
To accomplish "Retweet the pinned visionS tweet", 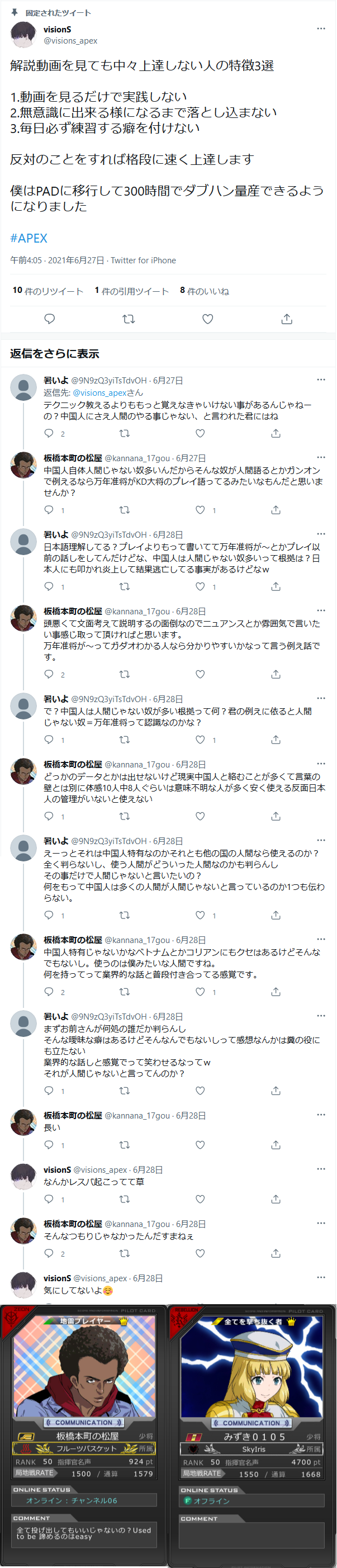I will tap(129, 319).
